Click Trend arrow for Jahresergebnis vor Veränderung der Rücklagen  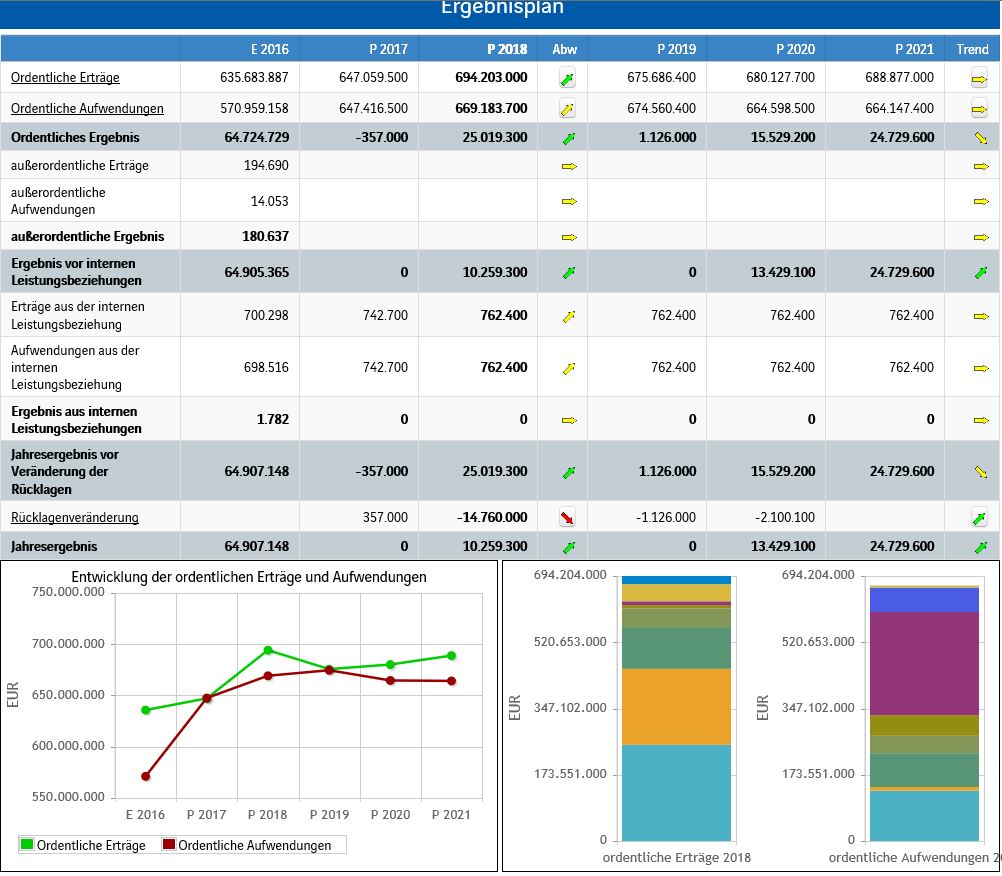point(981,472)
